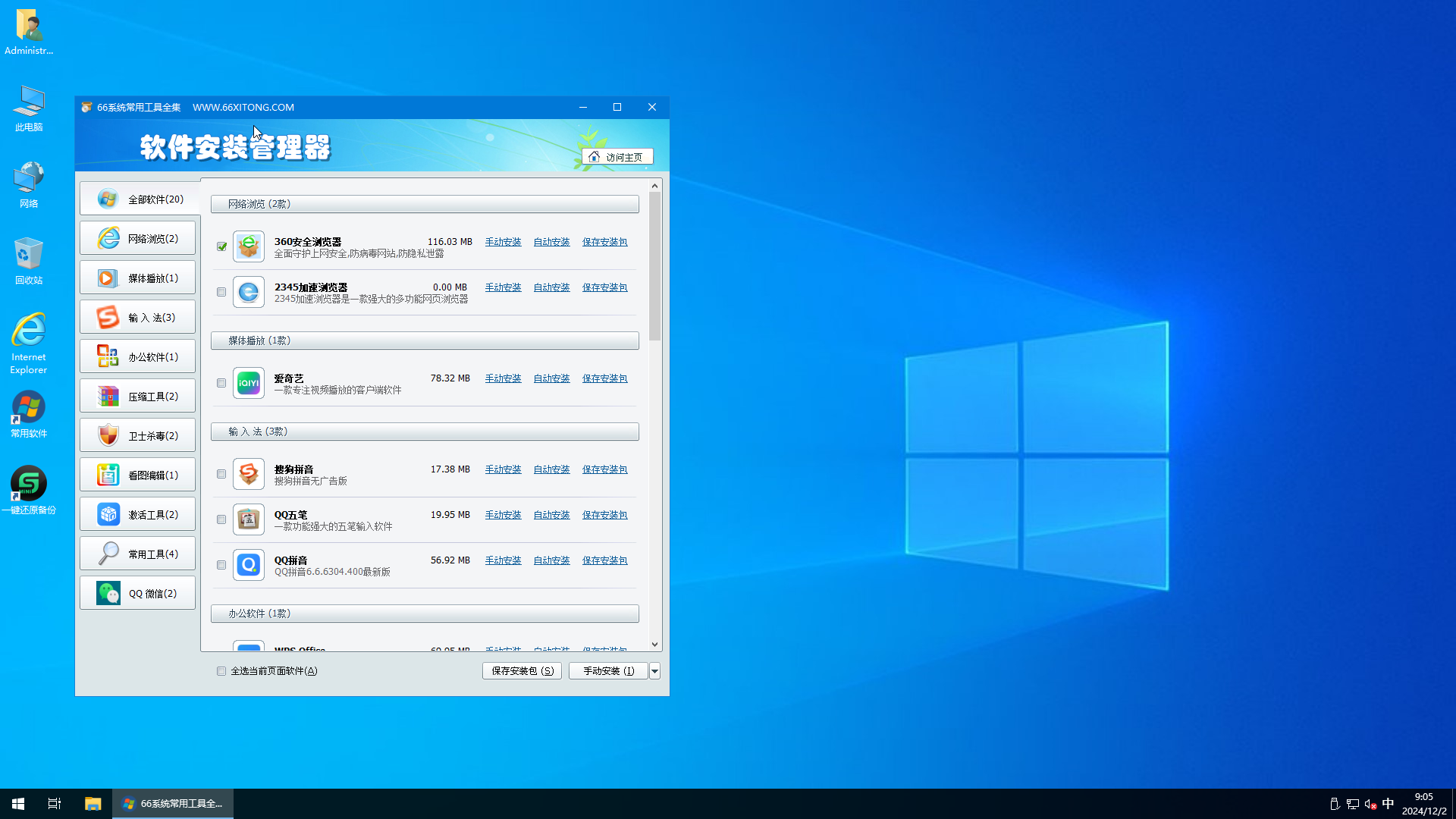The height and width of the screenshot is (819, 1456).
Task: Select 媒体播放(1) category tab
Action: [137, 278]
